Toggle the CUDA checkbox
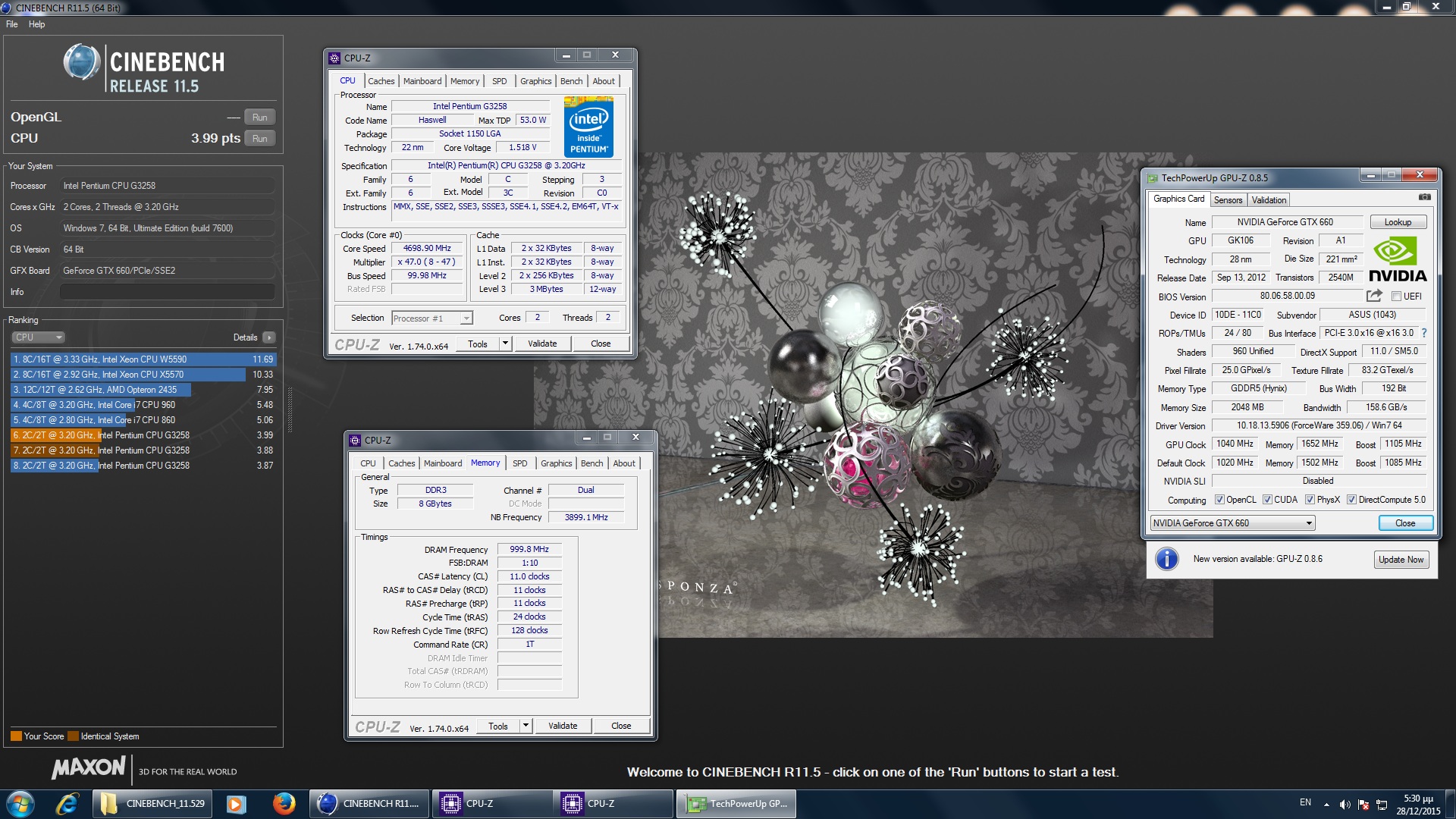1456x819 pixels. [1267, 500]
